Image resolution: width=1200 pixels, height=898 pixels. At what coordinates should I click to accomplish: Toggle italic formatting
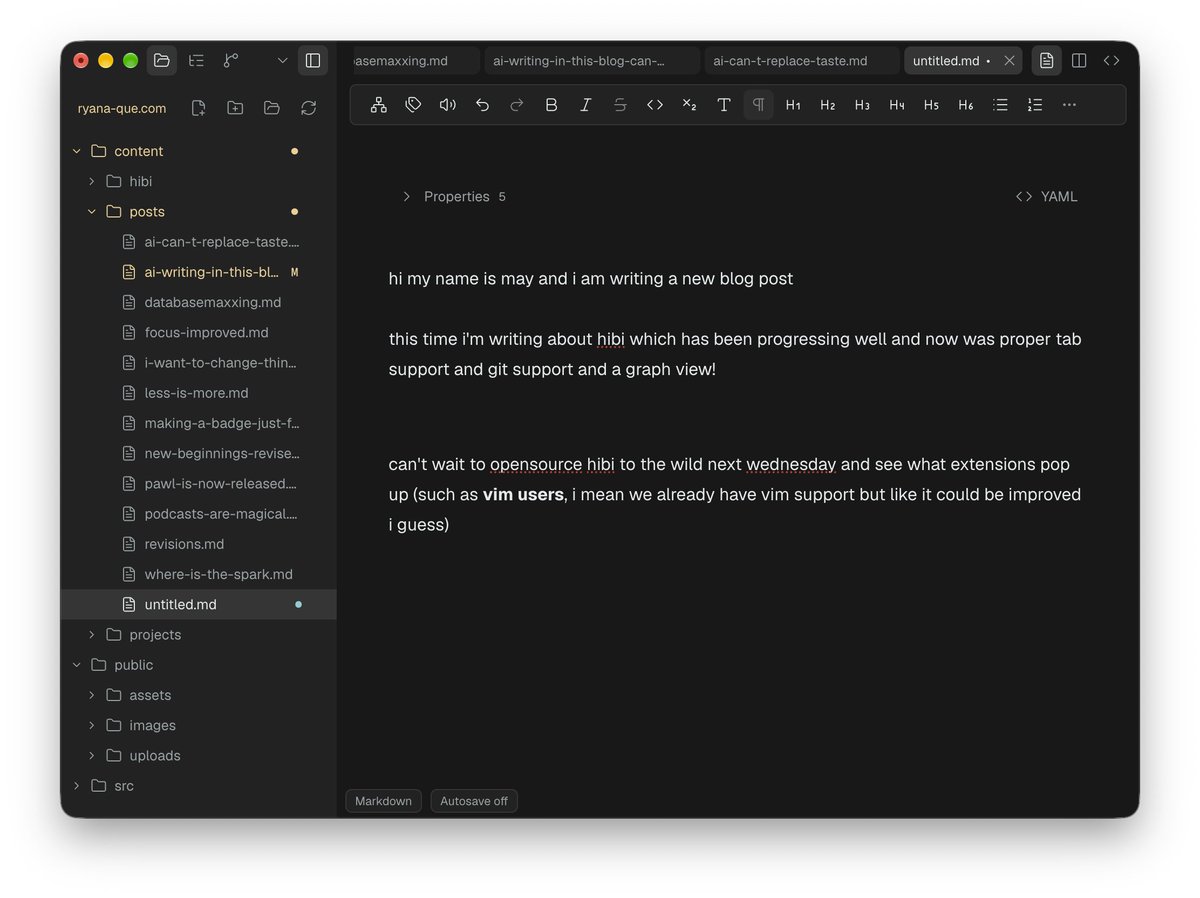[586, 105]
